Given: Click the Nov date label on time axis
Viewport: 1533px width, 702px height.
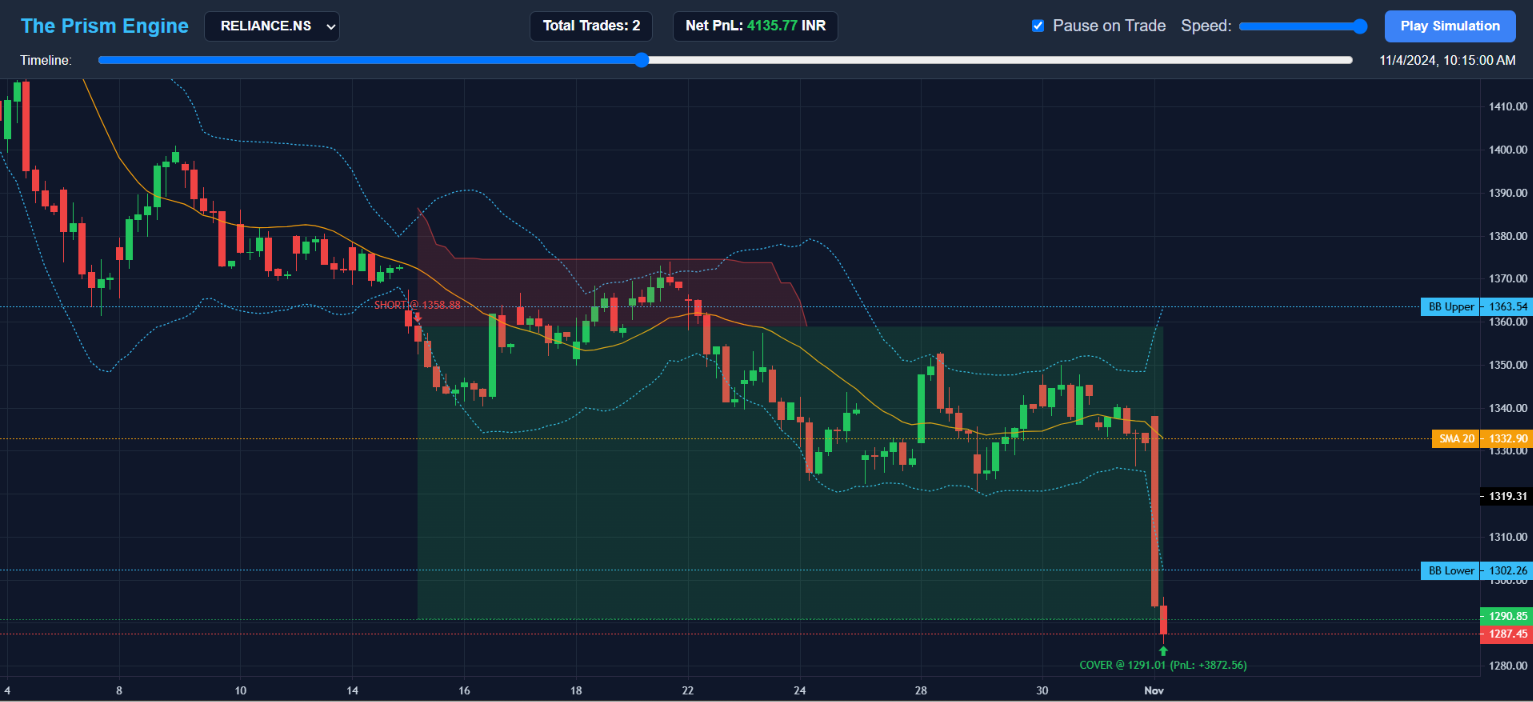Looking at the screenshot, I should (1154, 690).
